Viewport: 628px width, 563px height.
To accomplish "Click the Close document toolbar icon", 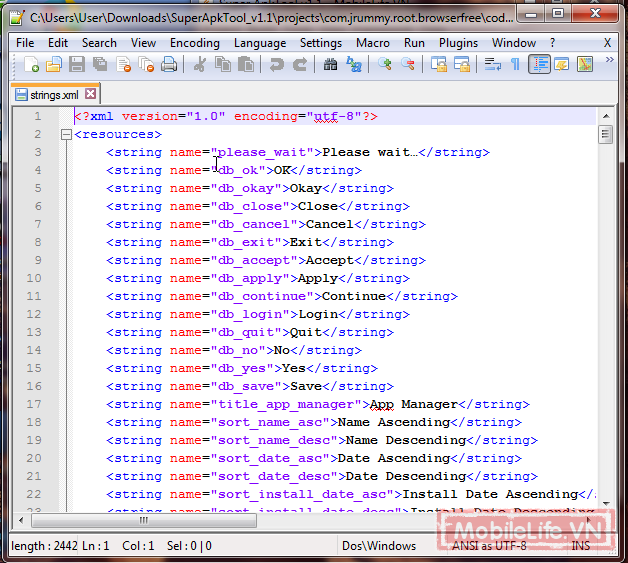I will coord(123,64).
